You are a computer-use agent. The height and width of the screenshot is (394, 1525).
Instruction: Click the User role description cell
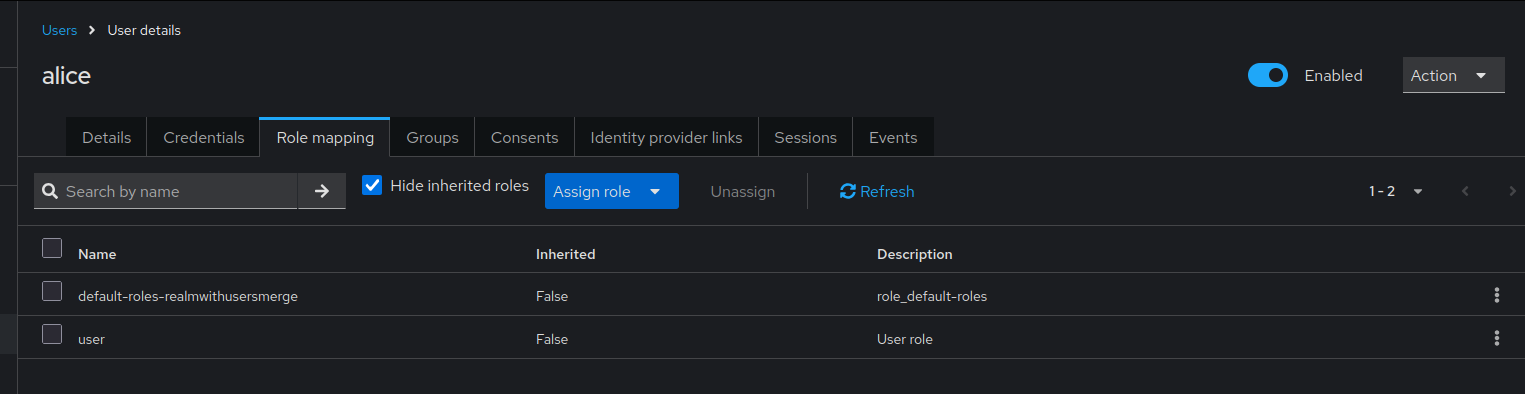click(x=905, y=339)
